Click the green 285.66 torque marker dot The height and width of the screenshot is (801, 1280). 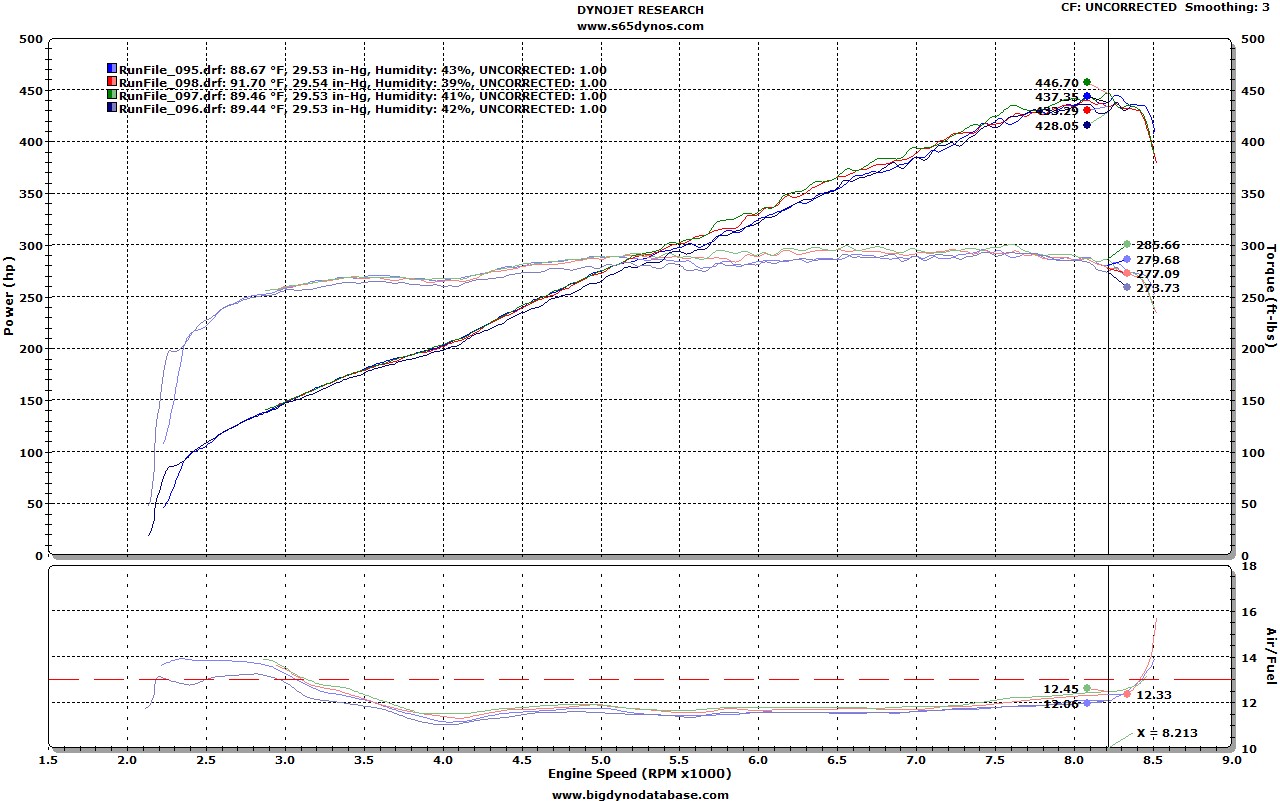pyautogui.click(x=1127, y=245)
